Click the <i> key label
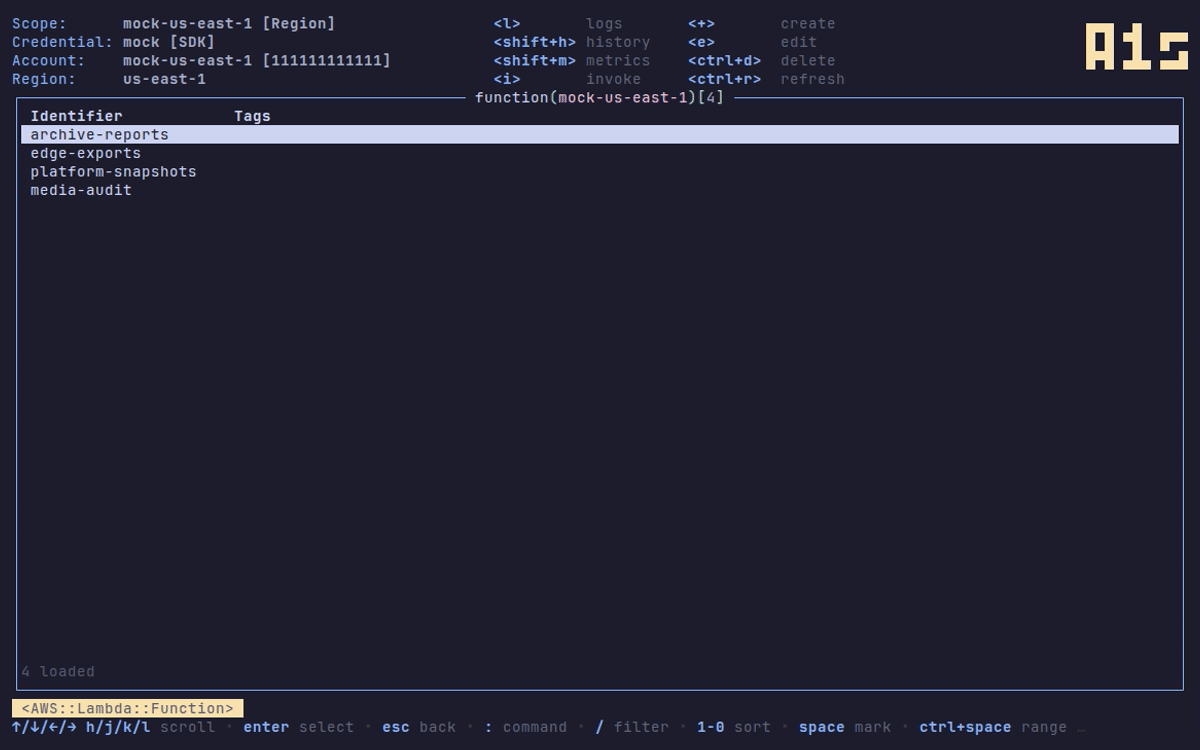 tap(507, 79)
